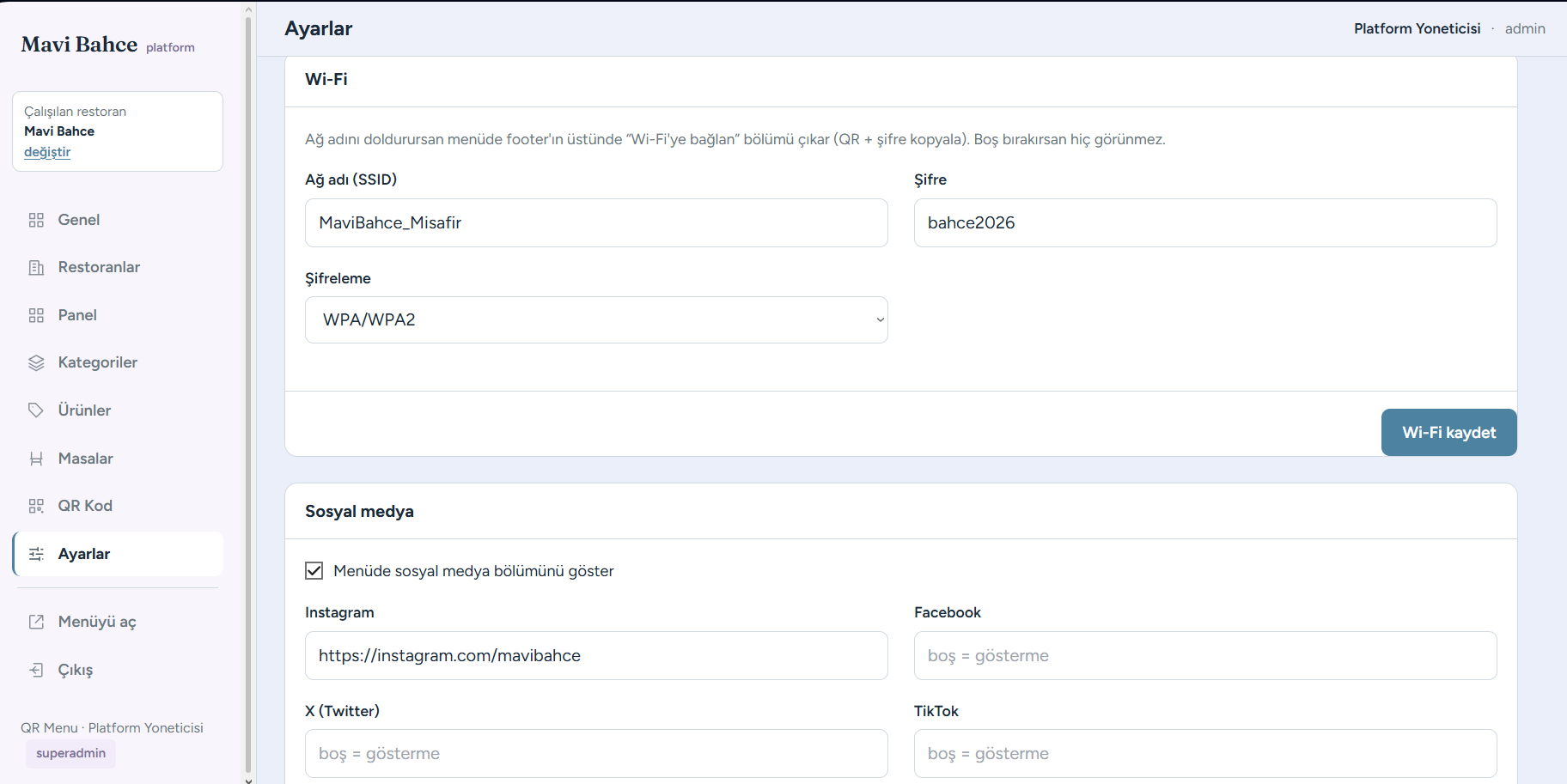Click the Masalar table icon
Screen dimensions: 1567x784
[36, 459]
